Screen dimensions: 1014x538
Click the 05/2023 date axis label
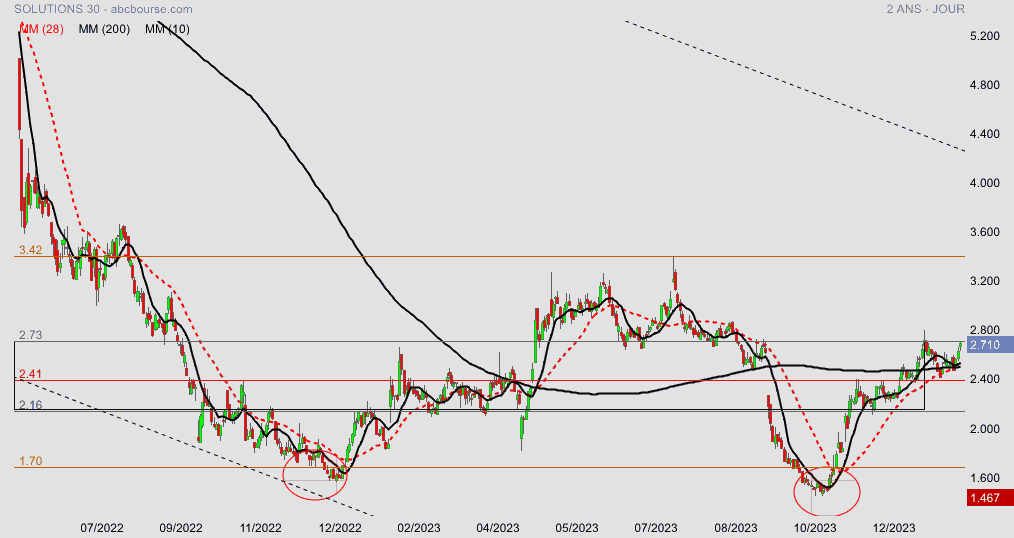[x=577, y=528]
